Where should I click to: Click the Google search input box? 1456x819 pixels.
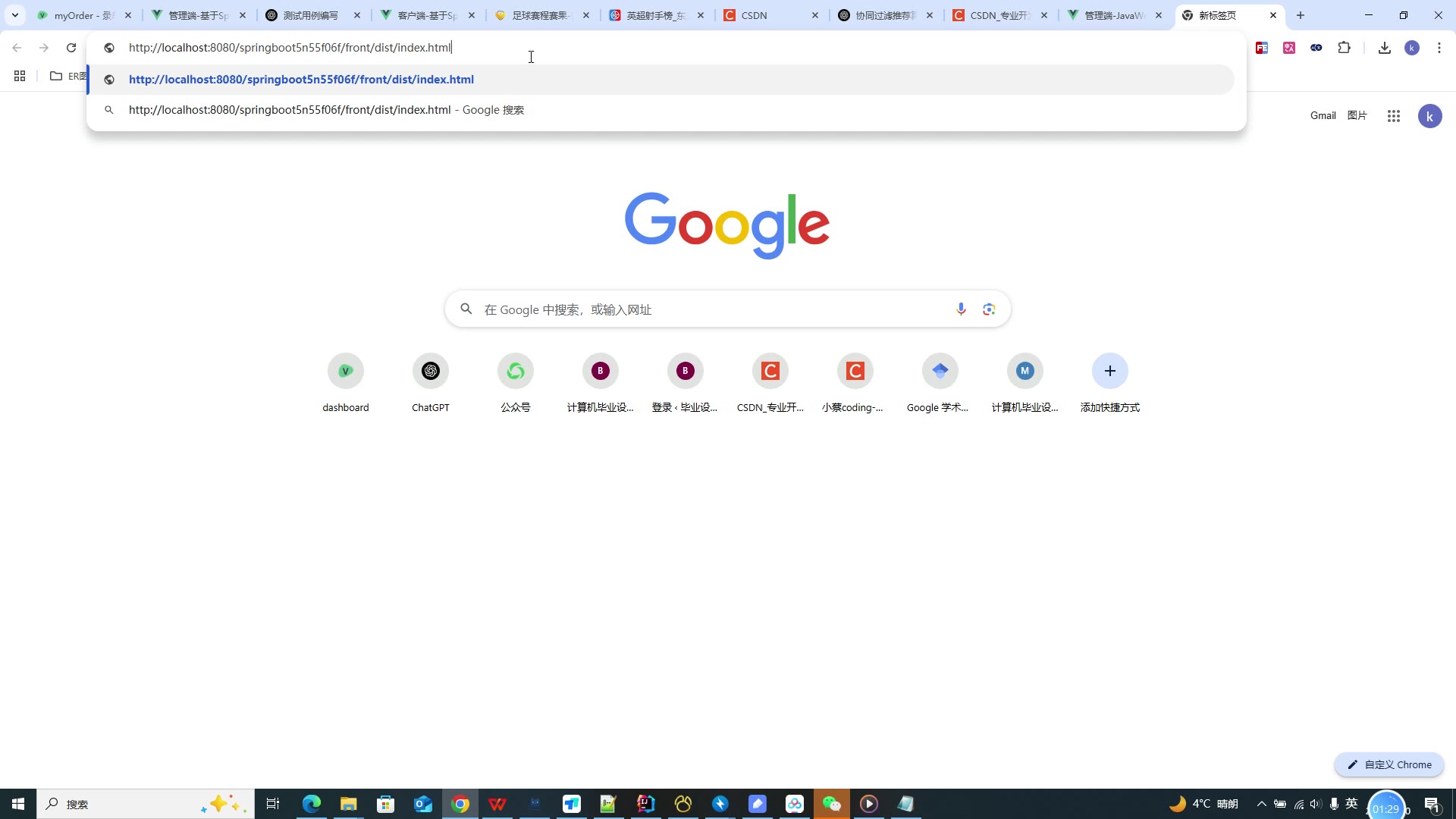click(713, 309)
